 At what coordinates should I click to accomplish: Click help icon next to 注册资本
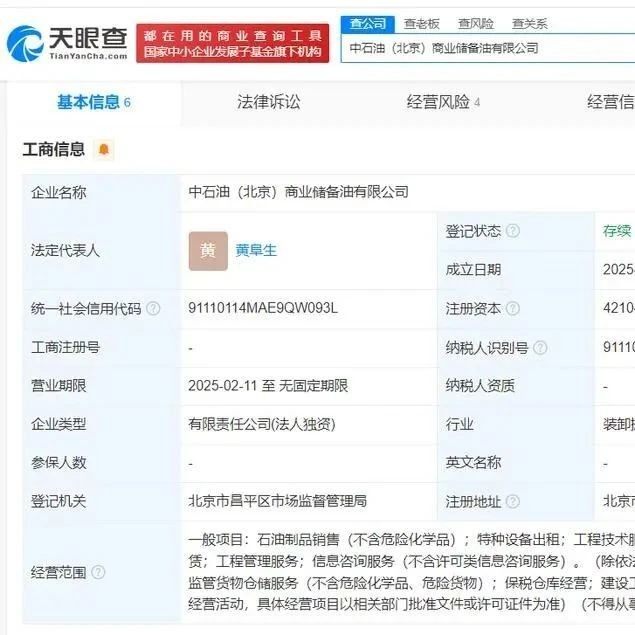tap(513, 309)
